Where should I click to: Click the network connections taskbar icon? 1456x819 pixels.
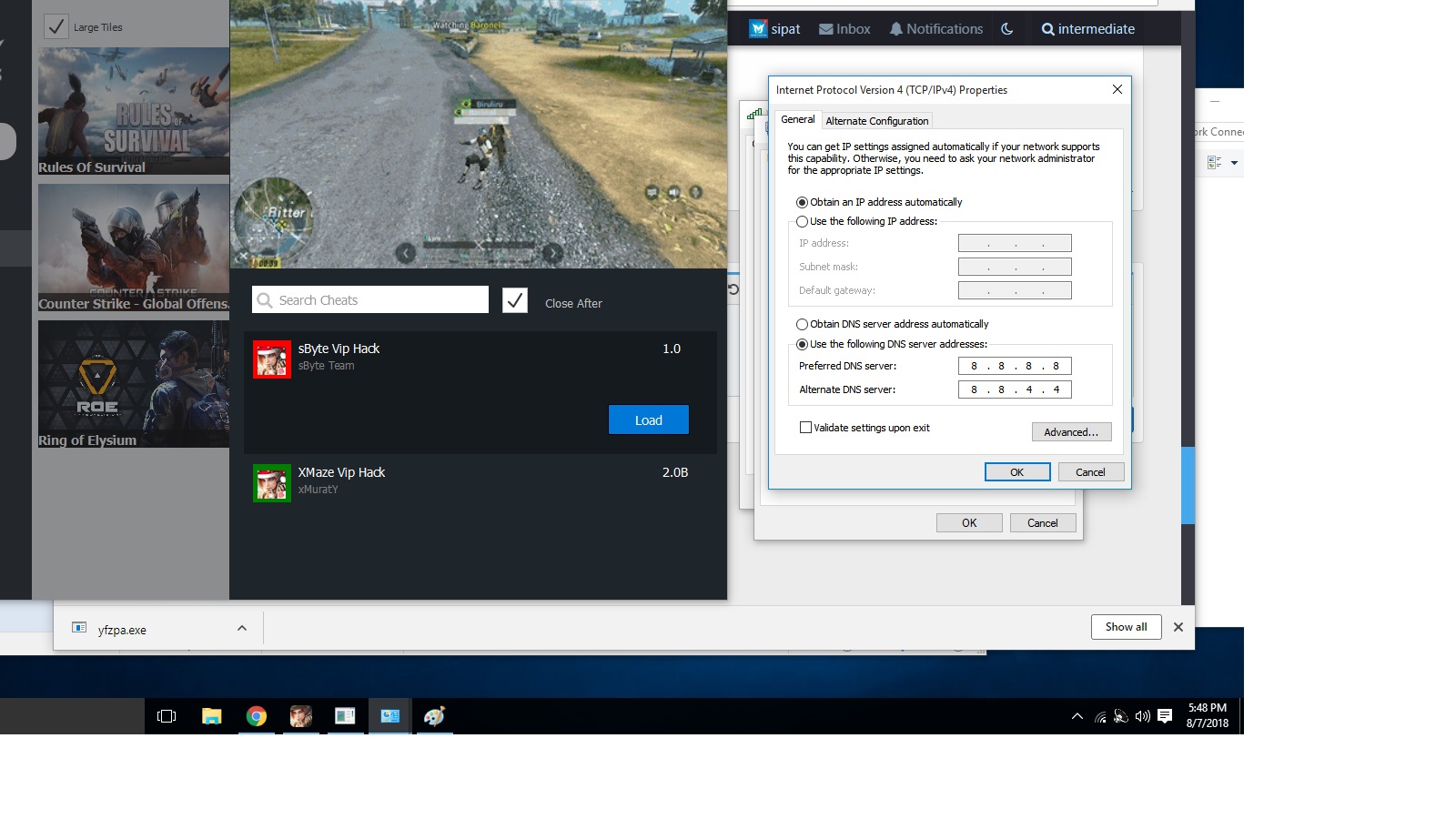(390, 716)
